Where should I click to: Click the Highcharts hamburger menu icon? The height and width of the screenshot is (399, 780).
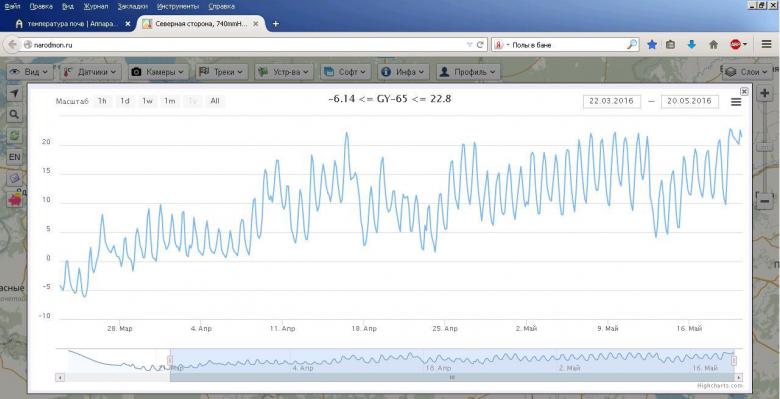[x=736, y=101]
